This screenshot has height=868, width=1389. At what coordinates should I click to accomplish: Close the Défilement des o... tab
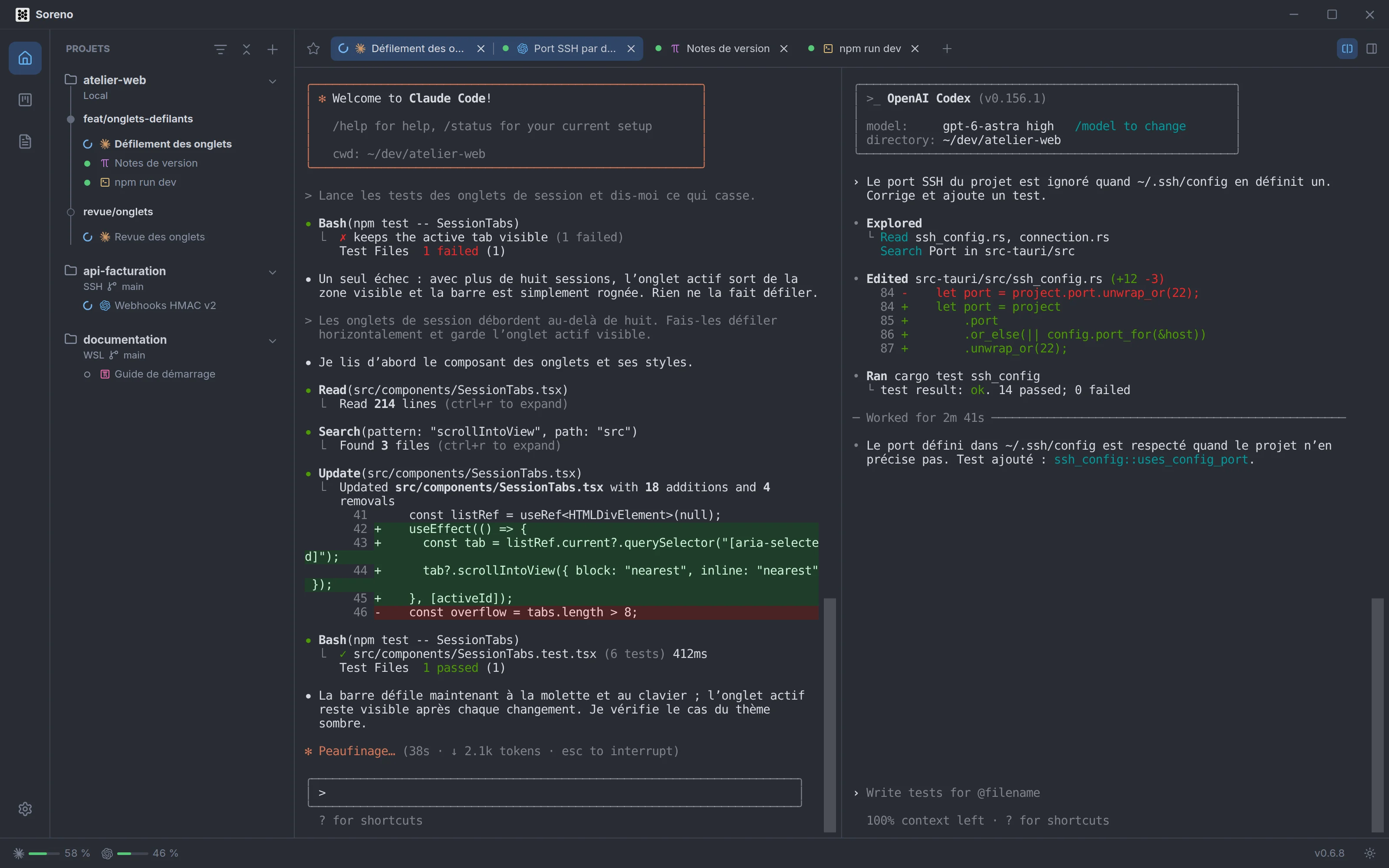481,49
